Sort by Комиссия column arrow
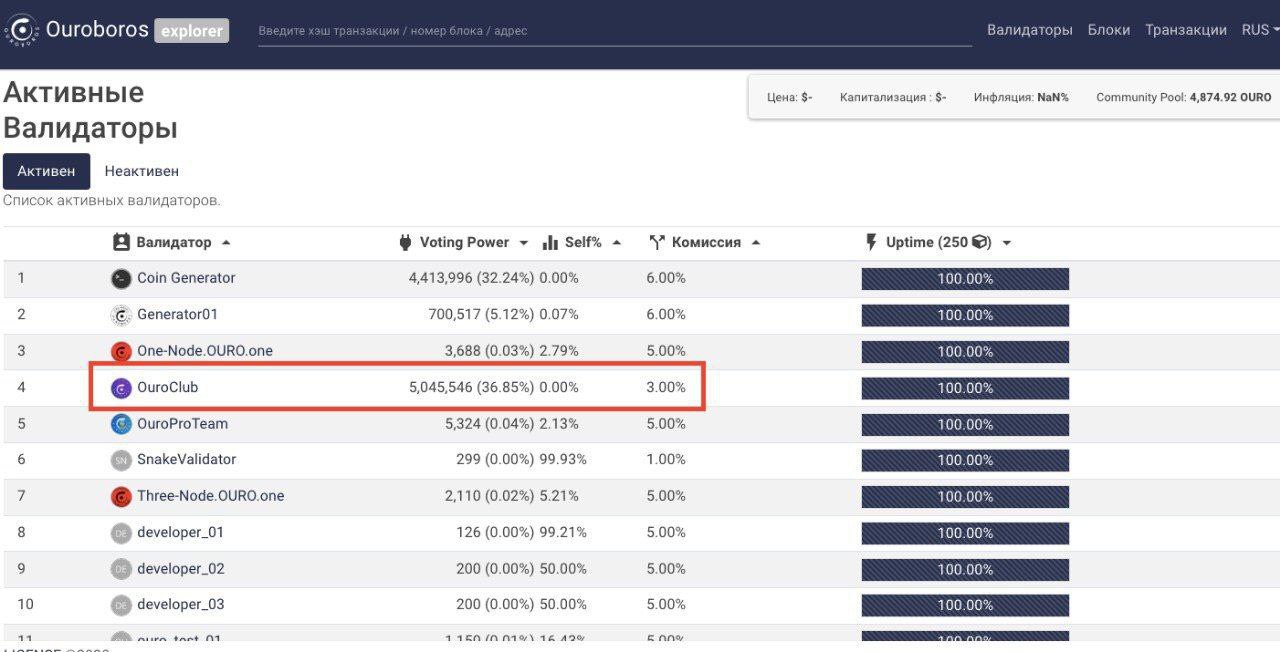 click(755, 243)
